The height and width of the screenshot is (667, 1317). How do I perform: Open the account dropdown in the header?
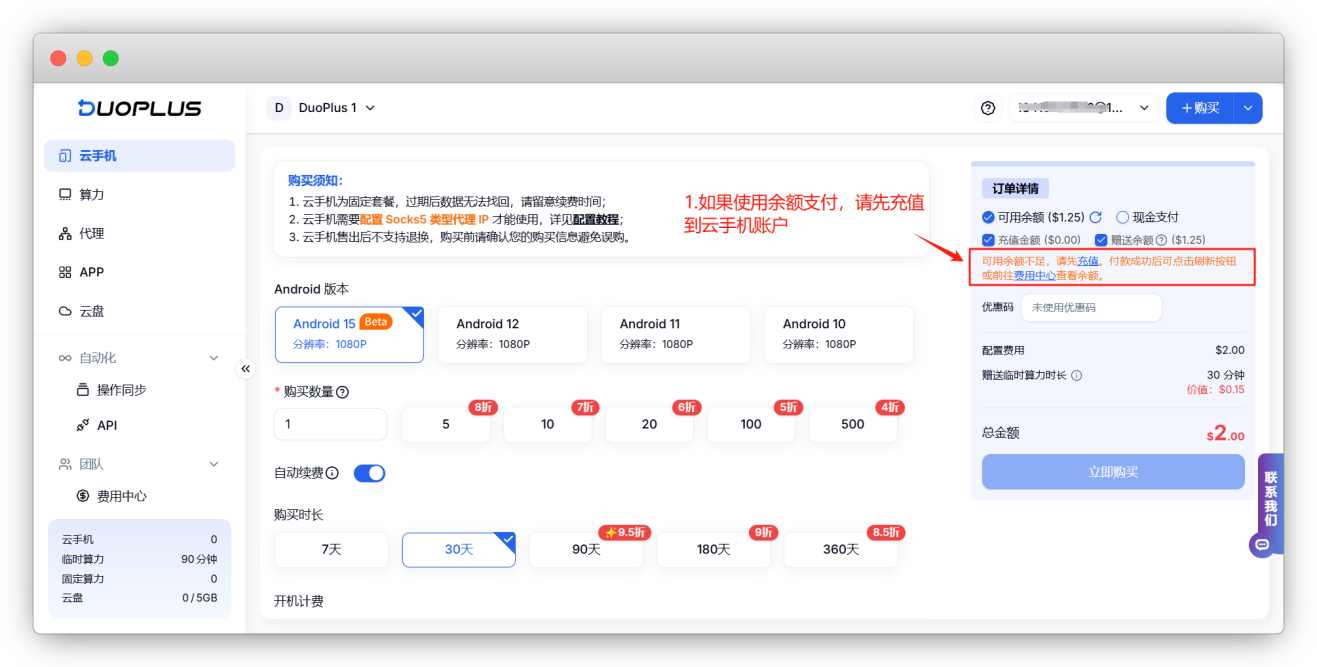tap(1083, 108)
